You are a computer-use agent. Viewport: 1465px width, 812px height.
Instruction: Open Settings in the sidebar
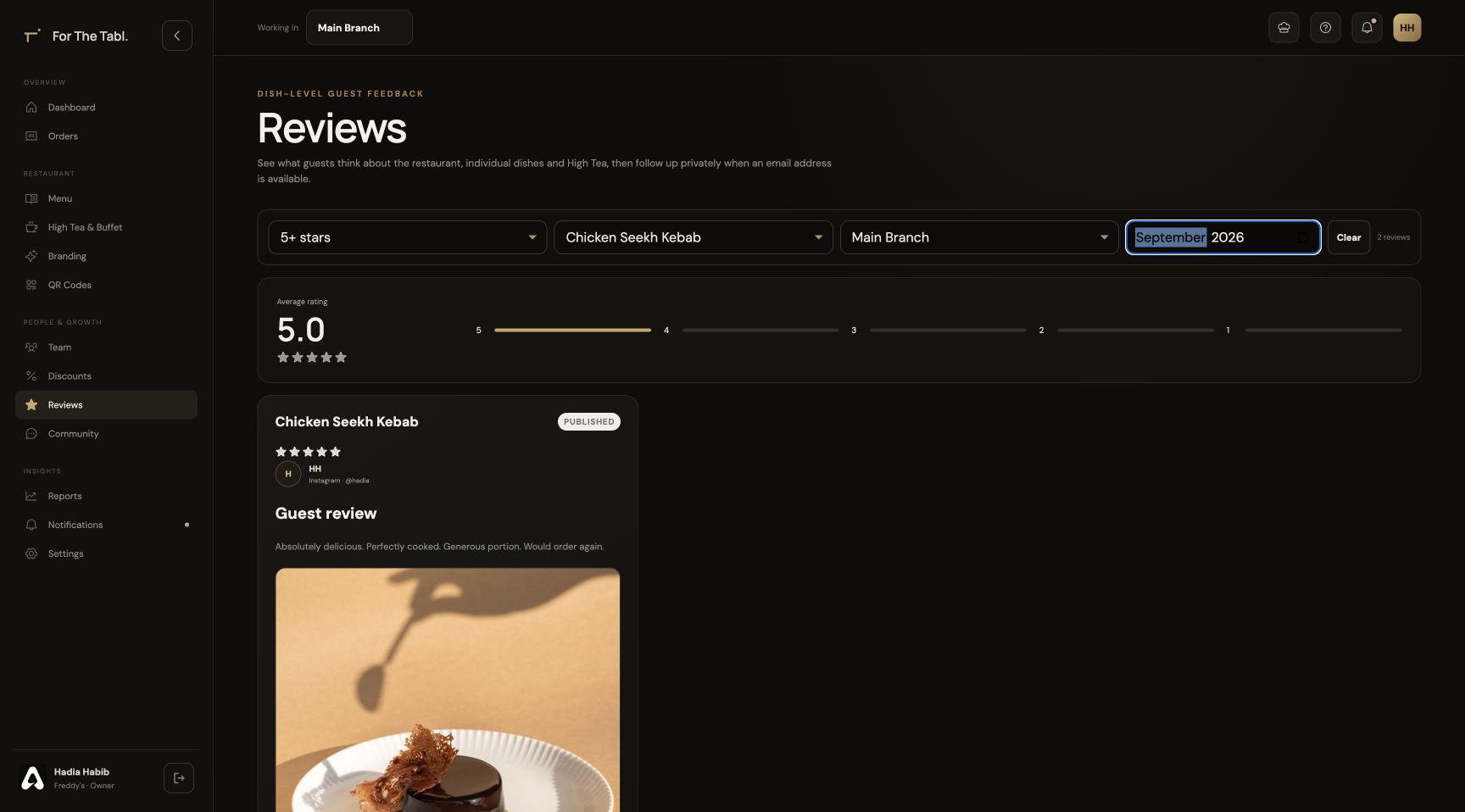[x=106, y=553]
